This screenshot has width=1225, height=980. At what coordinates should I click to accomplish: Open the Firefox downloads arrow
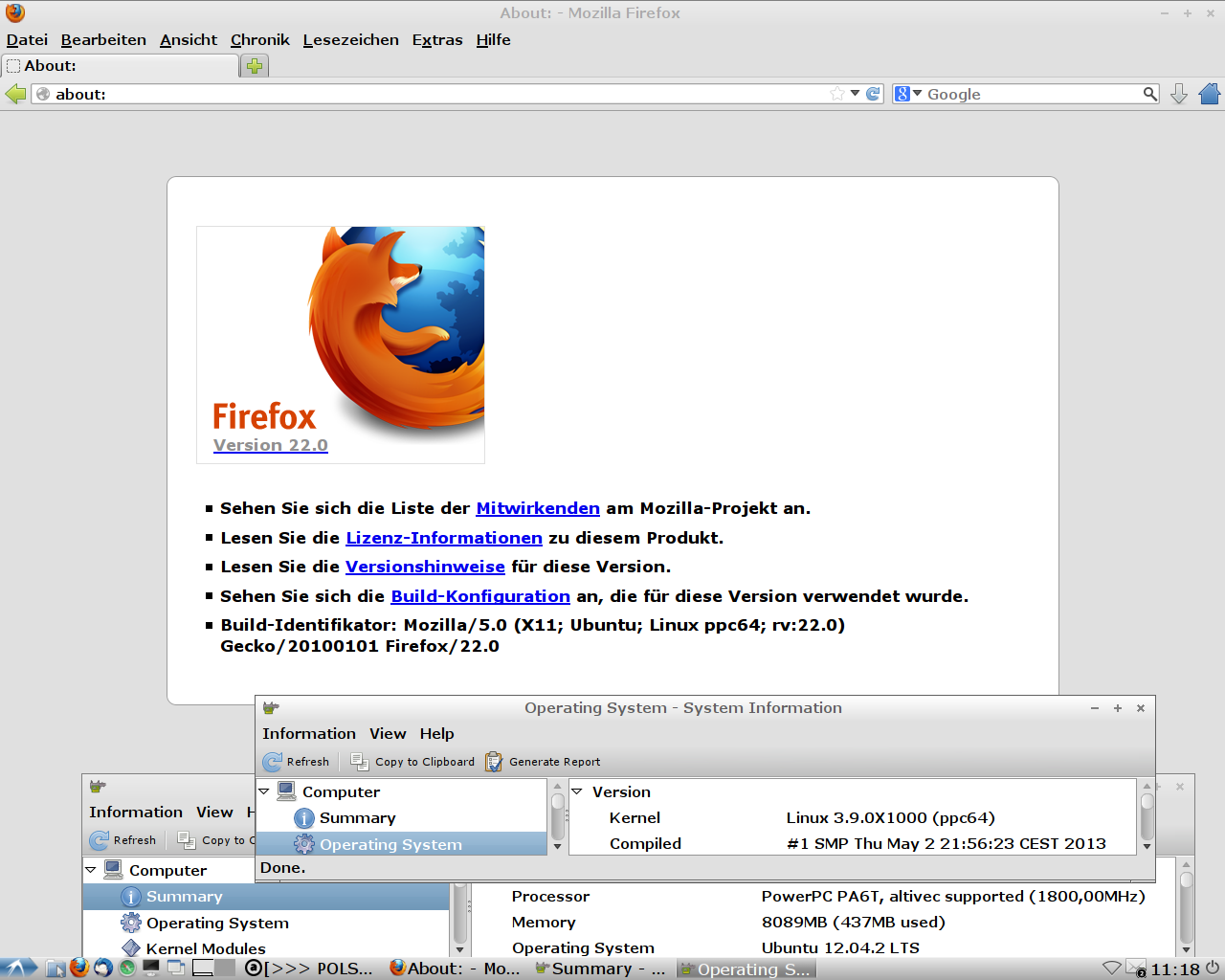click(1179, 94)
